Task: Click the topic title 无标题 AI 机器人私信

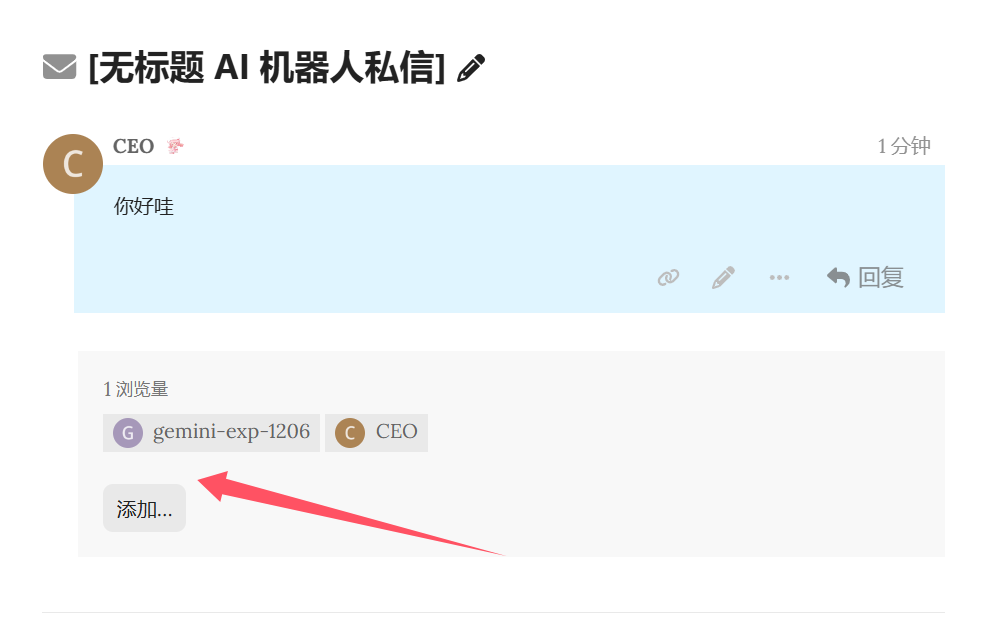Action: [266, 68]
